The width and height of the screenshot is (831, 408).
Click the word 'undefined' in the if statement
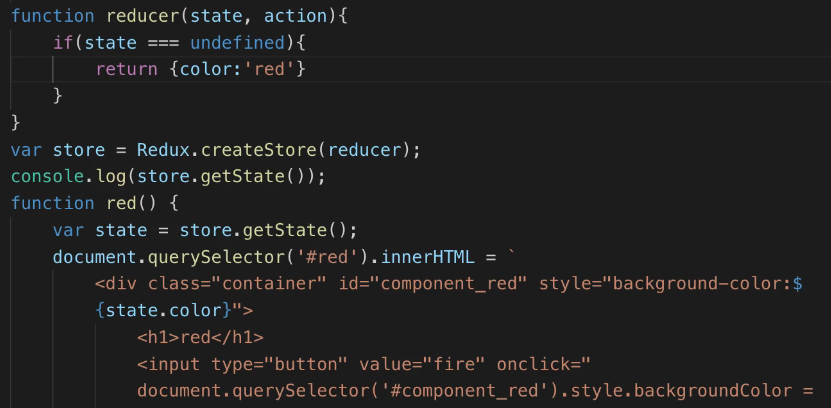(x=237, y=43)
